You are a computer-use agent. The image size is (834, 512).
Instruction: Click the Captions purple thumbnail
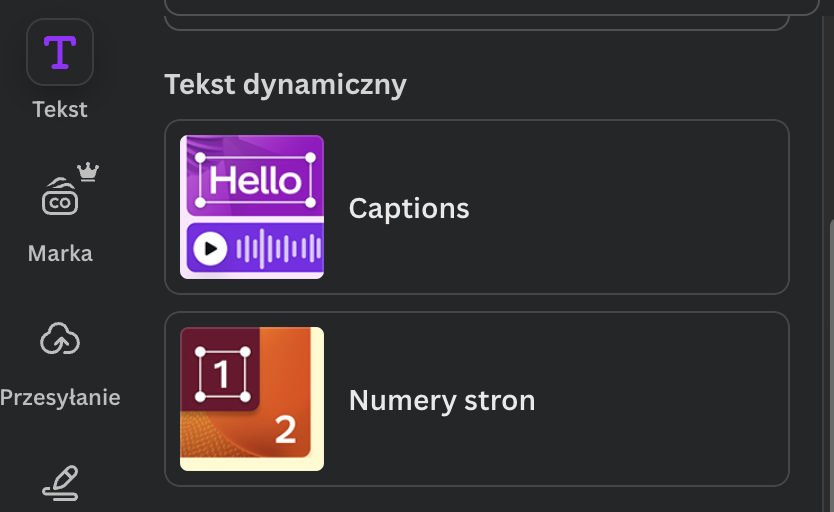click(x=252, y=207)
